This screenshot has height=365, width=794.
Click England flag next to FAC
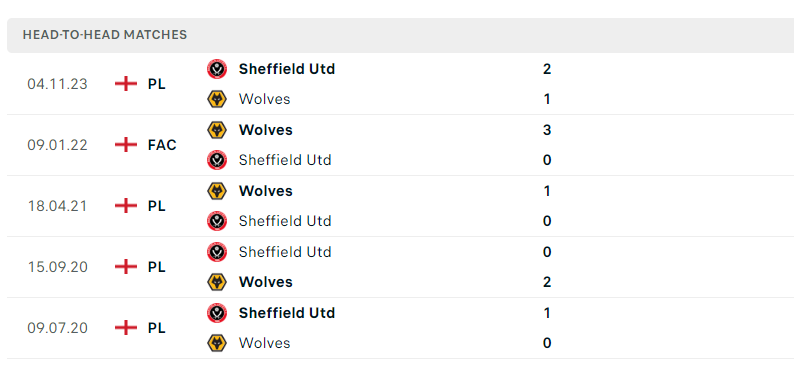coord(126,145)
